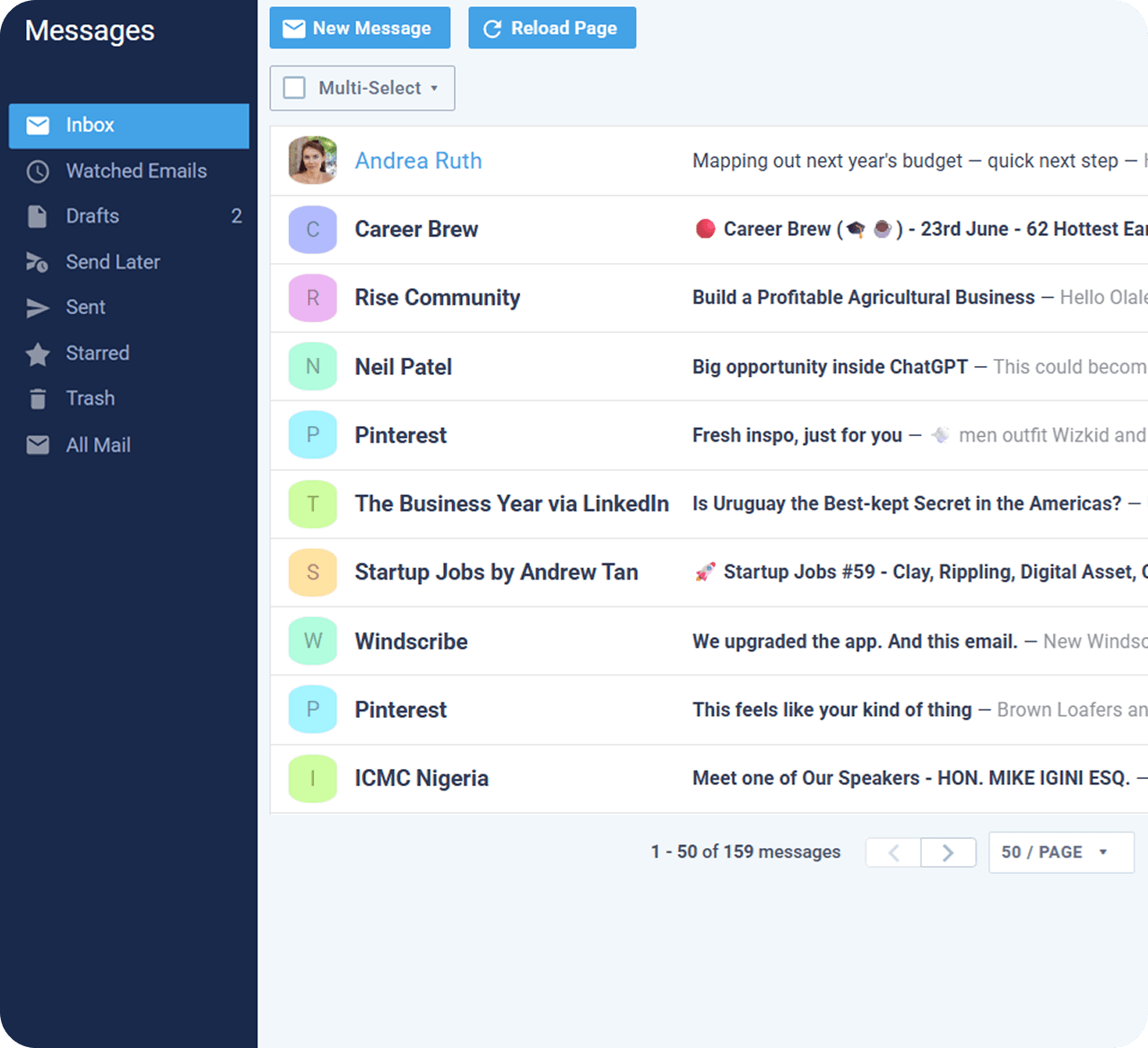The width and height of the screenshot is (1148, 1048).
Task: Open 'We upgraded the app' subject
Action: pos(855,642)
